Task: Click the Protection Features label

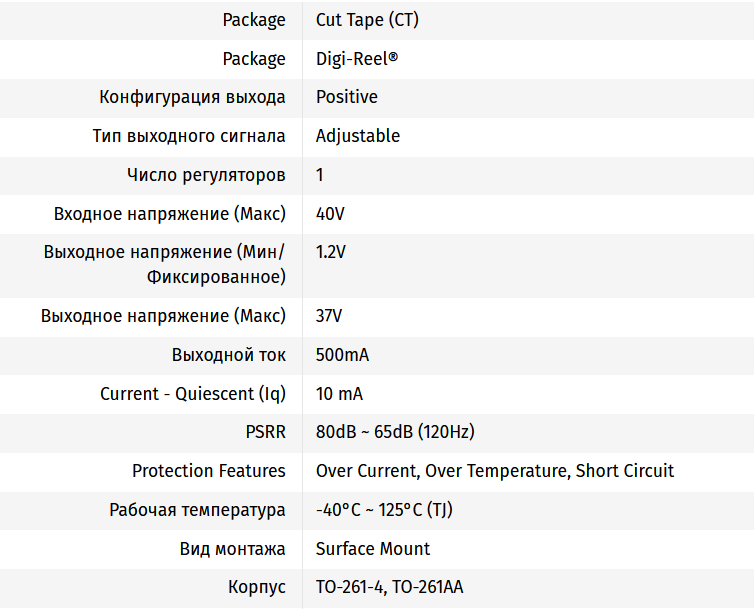Action: pyautogui.click(x=208, y=471)
